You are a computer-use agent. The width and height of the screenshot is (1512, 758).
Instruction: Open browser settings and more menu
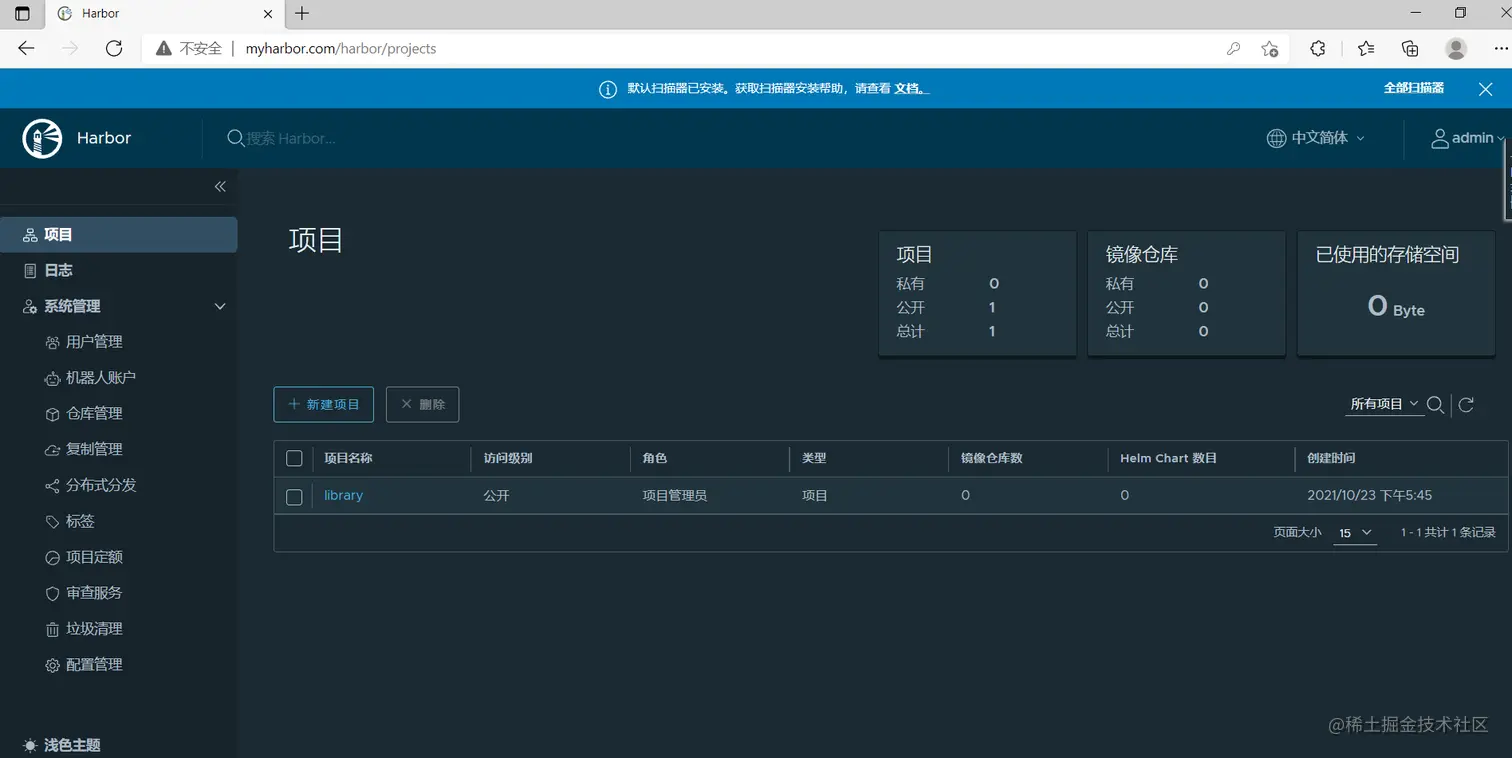(1499, 48)
